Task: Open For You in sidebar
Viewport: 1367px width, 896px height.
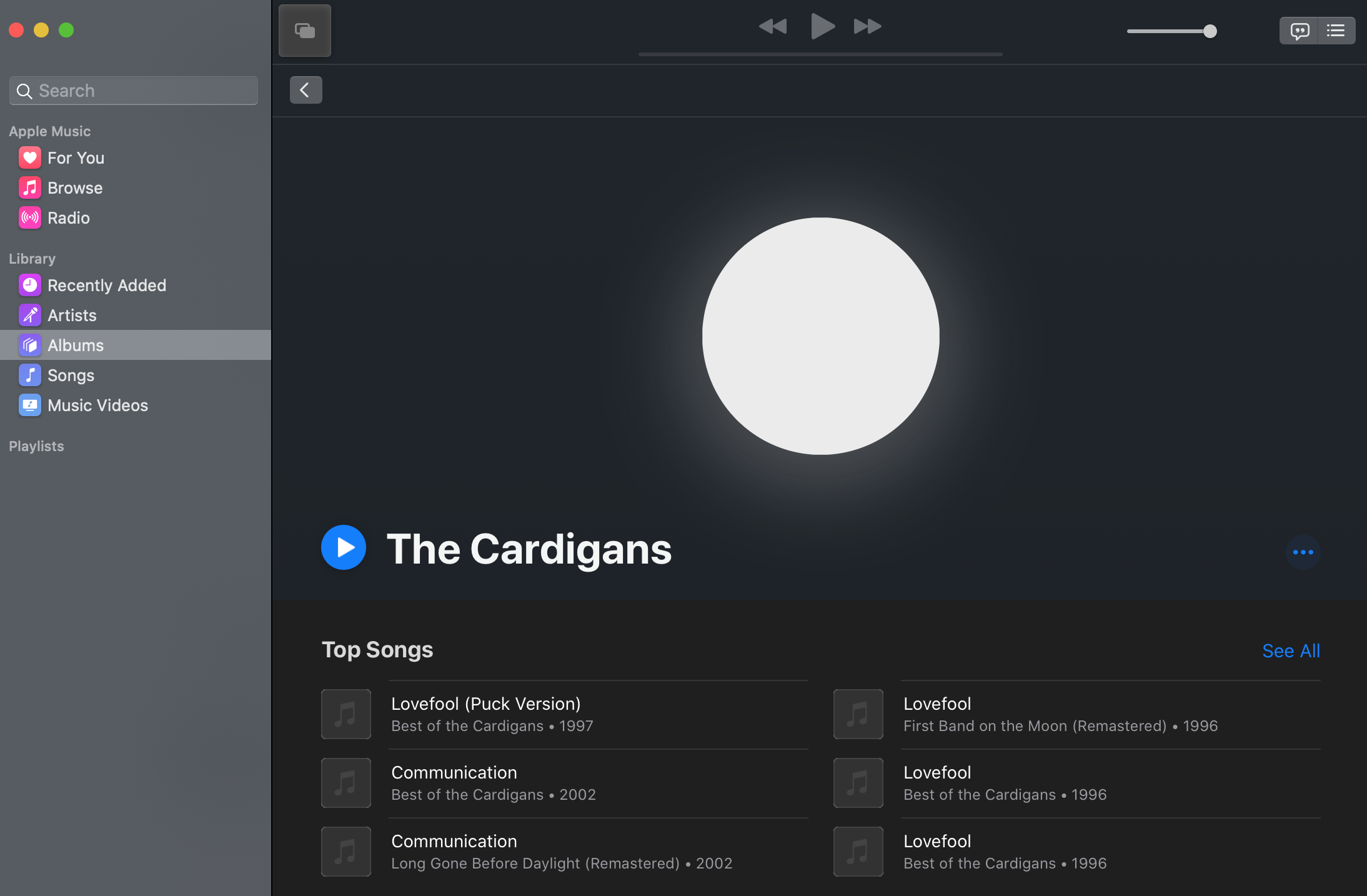Action: pyautogui.click(x=76, y=158)
